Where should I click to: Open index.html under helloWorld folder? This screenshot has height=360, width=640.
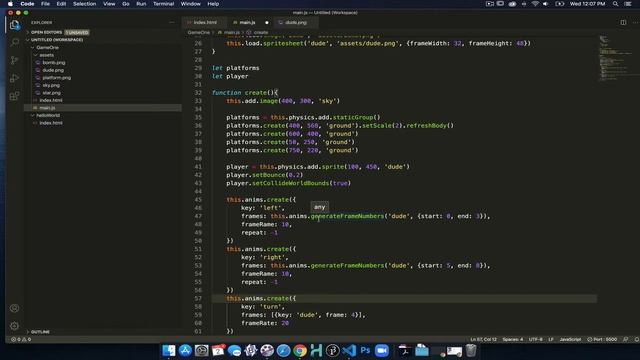tap(51, 123)
